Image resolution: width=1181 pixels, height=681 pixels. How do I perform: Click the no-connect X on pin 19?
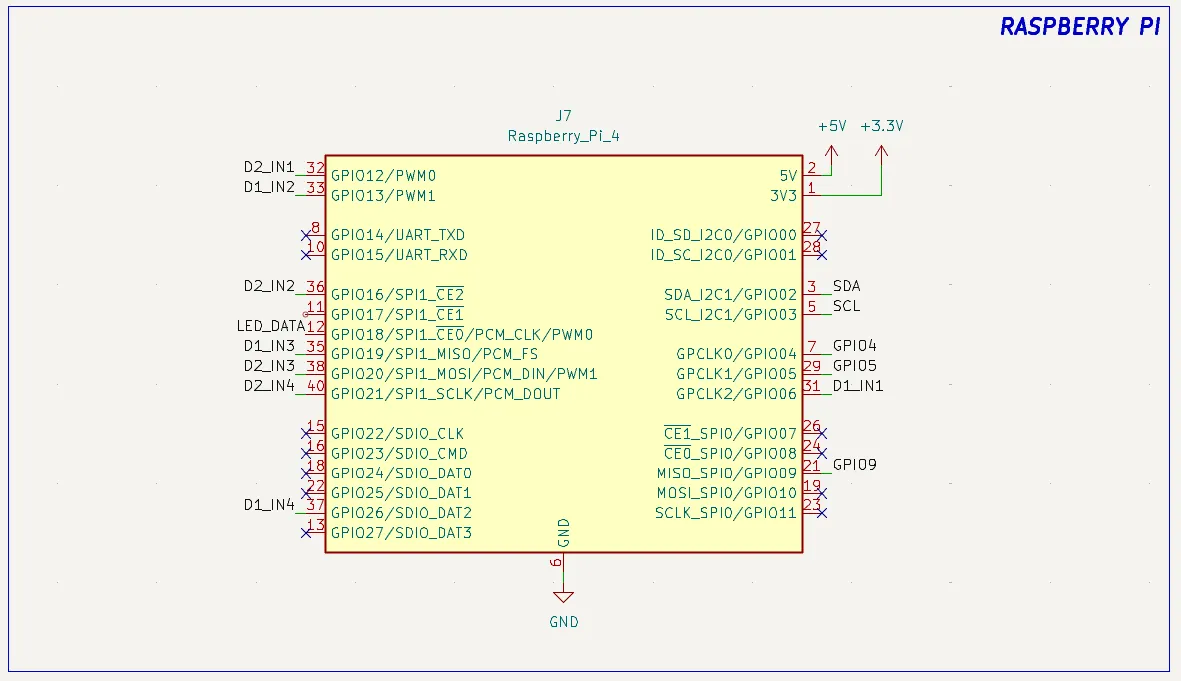(x=822, y=493)
